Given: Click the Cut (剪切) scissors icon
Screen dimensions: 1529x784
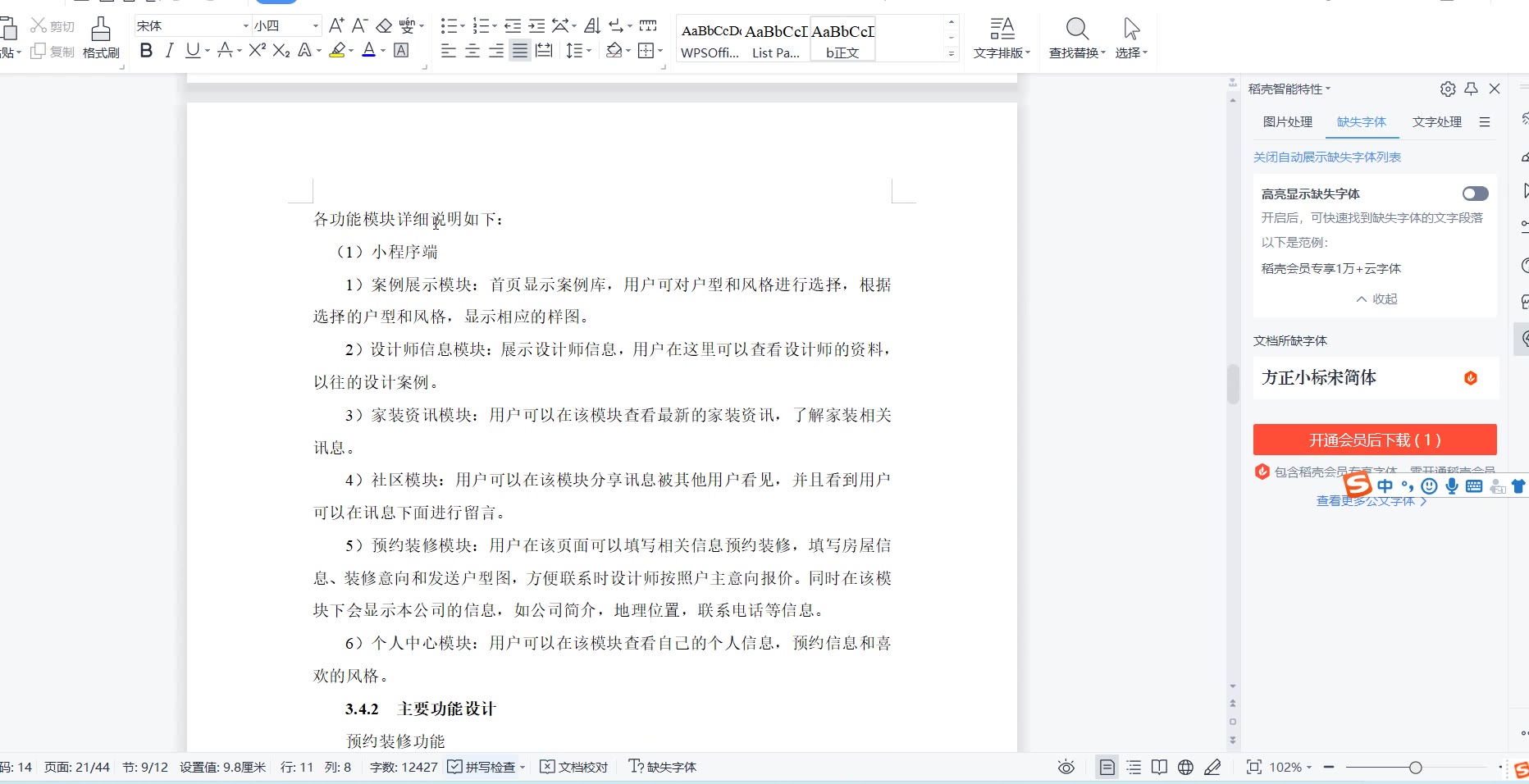Looking at the screenshot, I should 39,25.
